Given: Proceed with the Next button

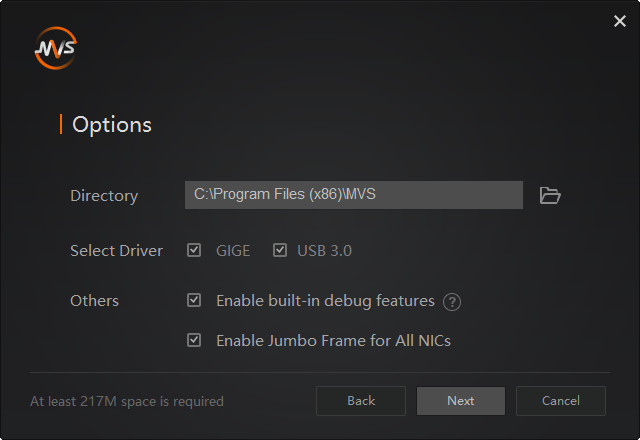Looking at the screenshot, I should click(461, 401).
